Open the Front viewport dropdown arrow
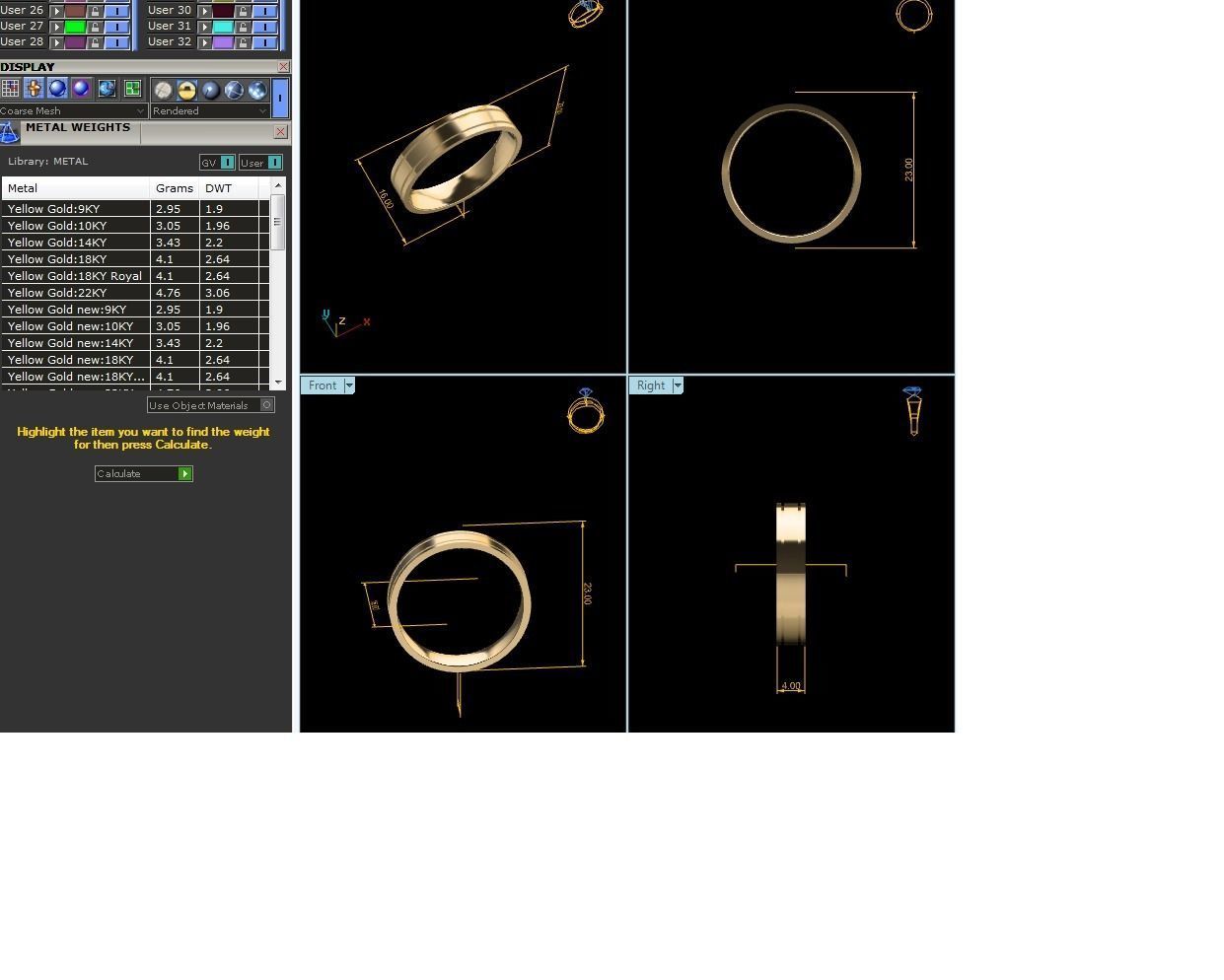This screenshot has height=980, width=1224. click(349, 385)
